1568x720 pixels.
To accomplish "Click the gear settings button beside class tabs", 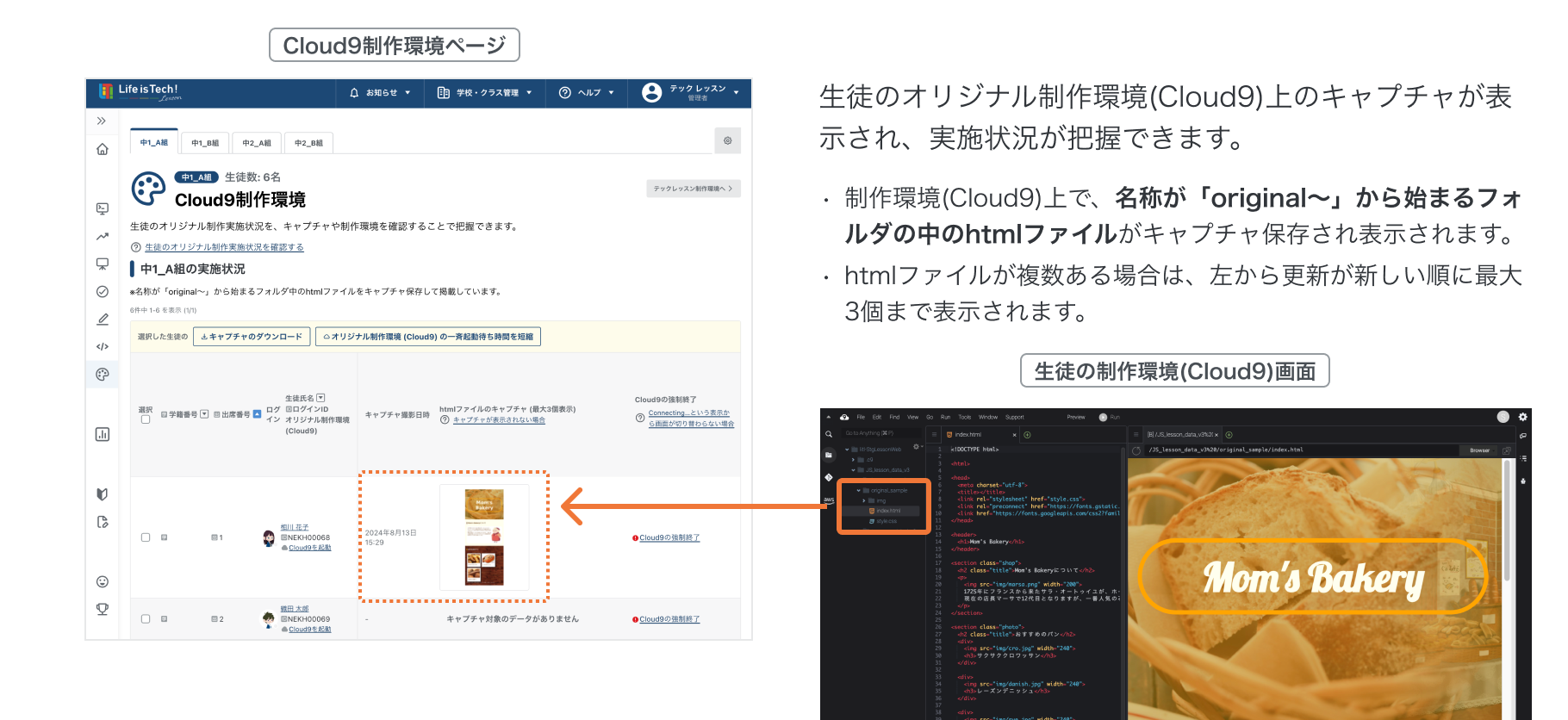I will (x=727, y=141).
